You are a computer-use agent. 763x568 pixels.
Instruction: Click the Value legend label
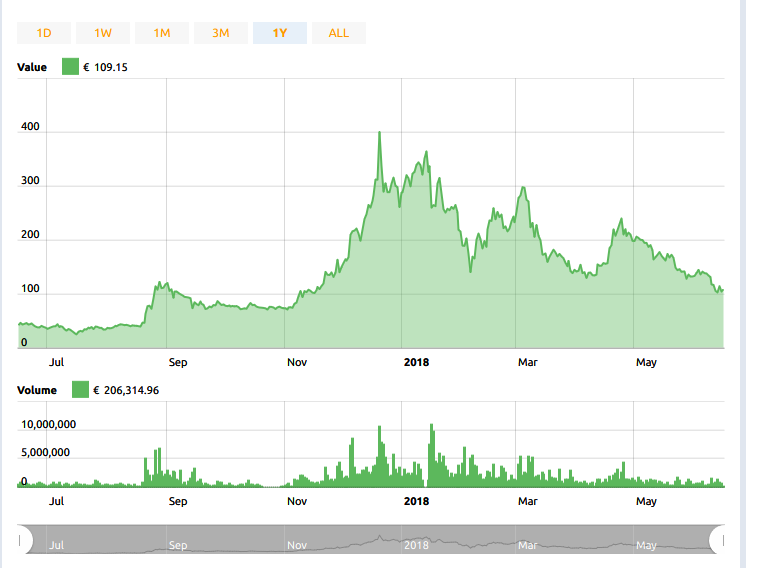tap(32, 67)
